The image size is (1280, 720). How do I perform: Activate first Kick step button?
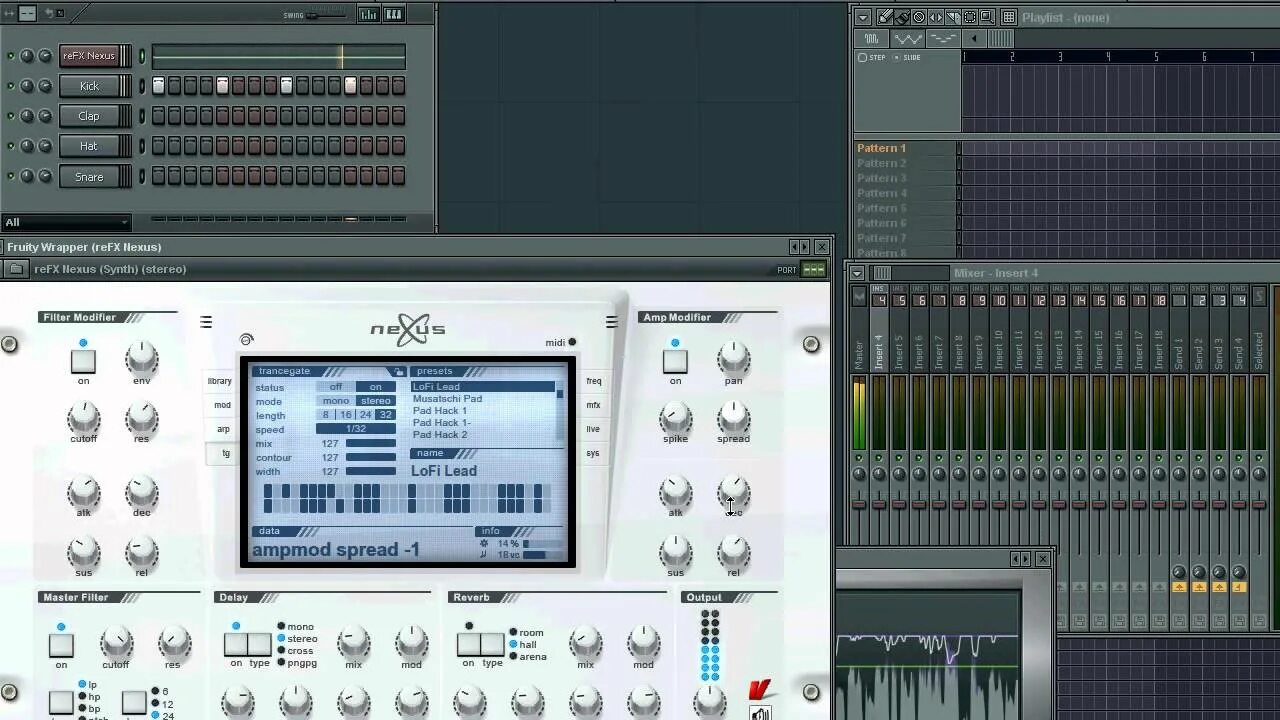[158, 86]
